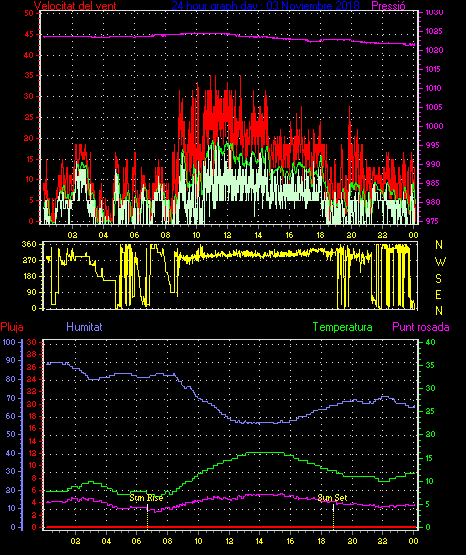Click the 'Pluja' rain legend label

pos(12,327)
